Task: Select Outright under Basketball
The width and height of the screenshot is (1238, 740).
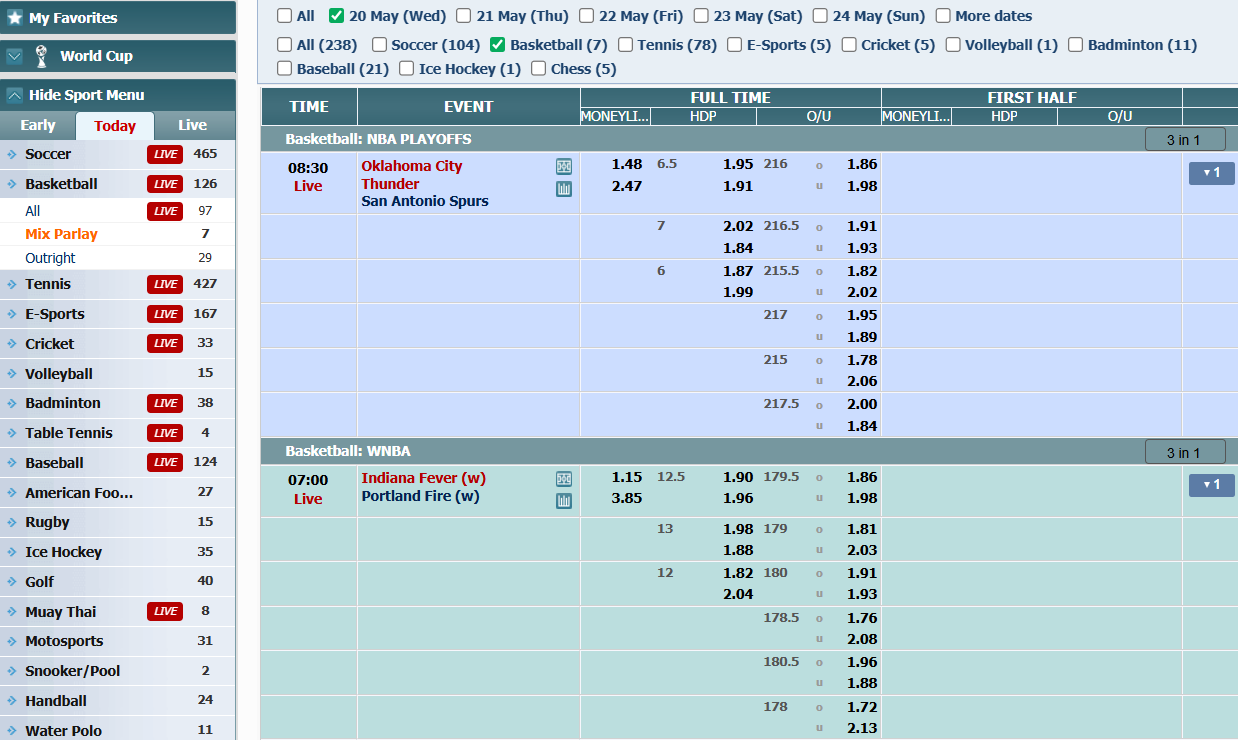Action: pyautogui.click(x=50, y=258)
